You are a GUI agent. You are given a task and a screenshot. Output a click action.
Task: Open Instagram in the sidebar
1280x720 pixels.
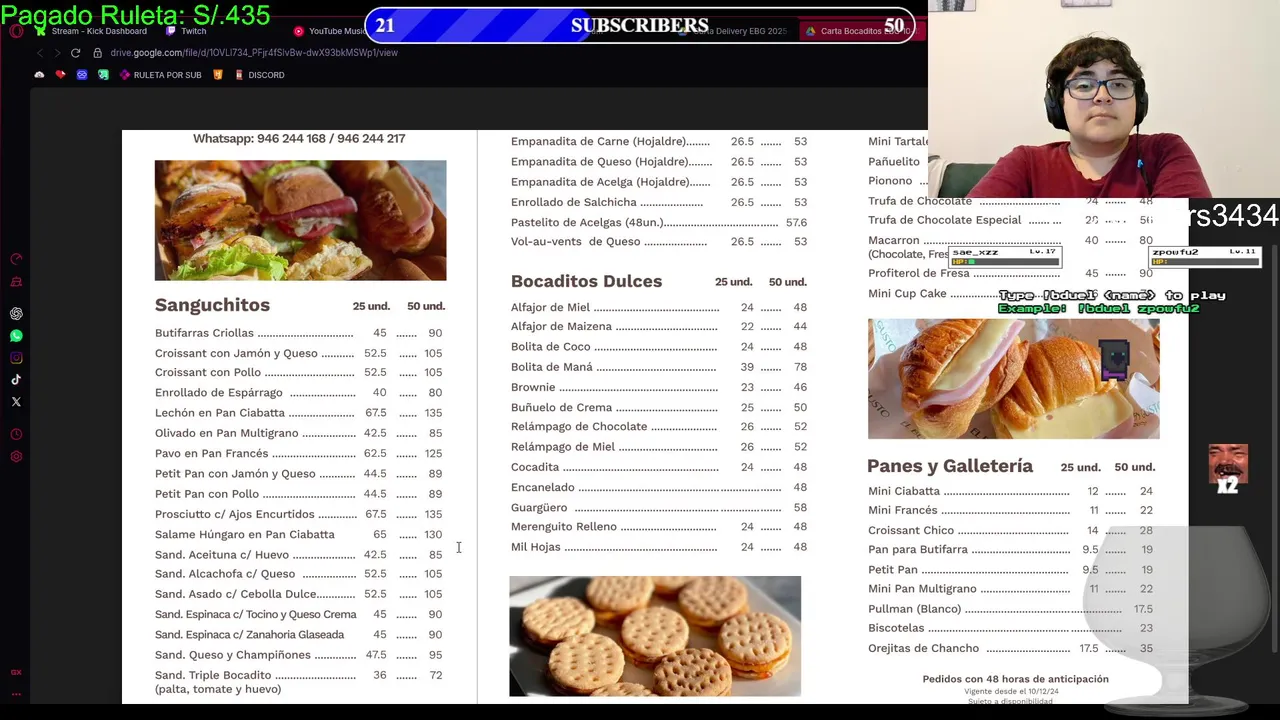[16, 358]
